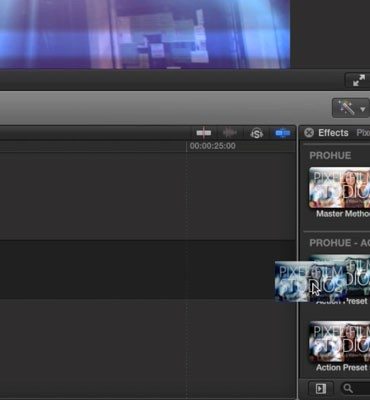
Task: Select the bottom Action Preset thumbnail
Action: 339,342
